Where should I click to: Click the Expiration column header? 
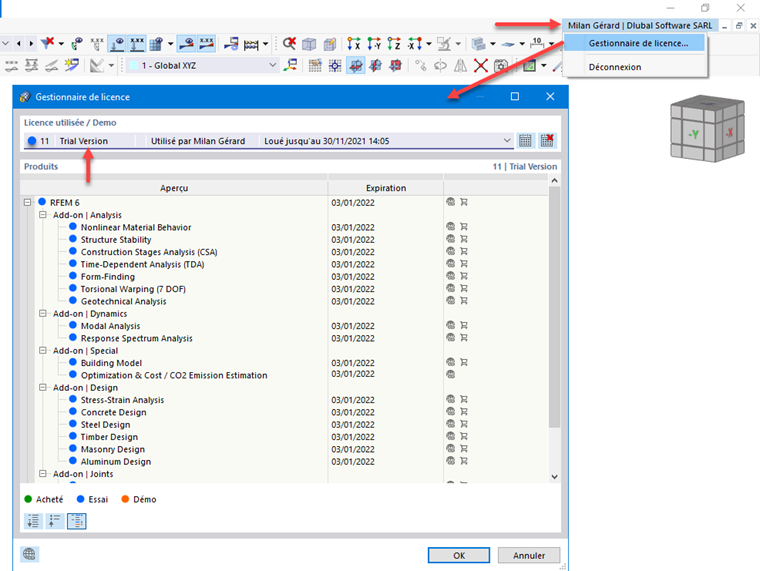point(386,188)
